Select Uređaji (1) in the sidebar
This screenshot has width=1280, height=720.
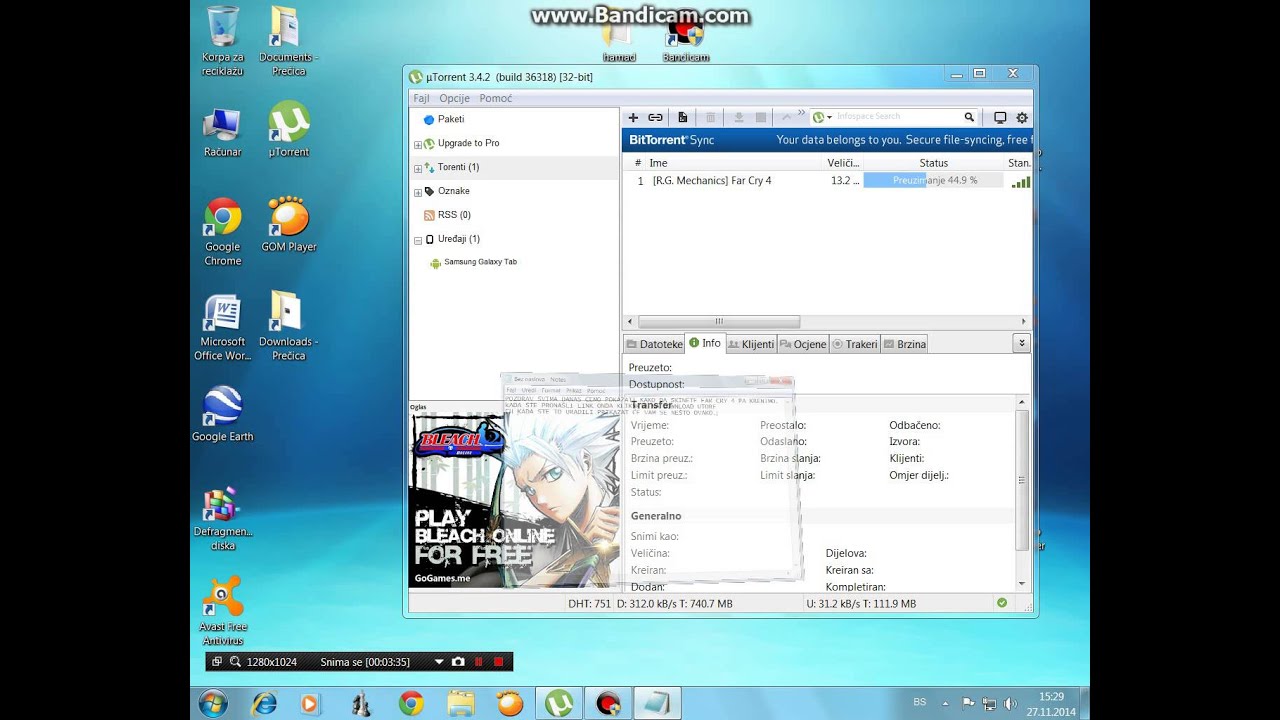tap(459, 239)
